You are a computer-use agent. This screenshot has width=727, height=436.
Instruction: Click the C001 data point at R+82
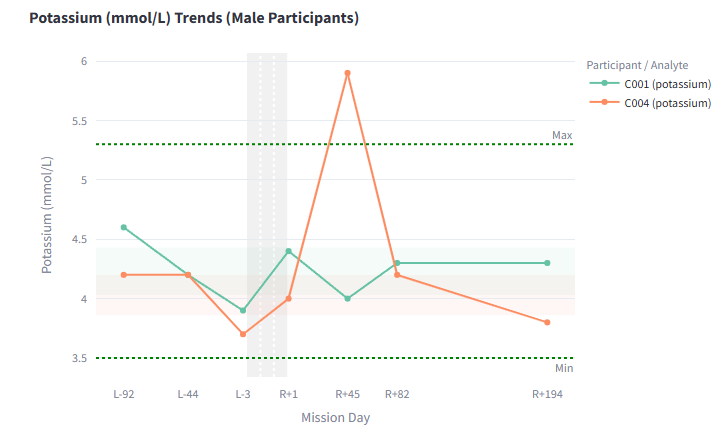pyautogui.click(x=397, y=263)
